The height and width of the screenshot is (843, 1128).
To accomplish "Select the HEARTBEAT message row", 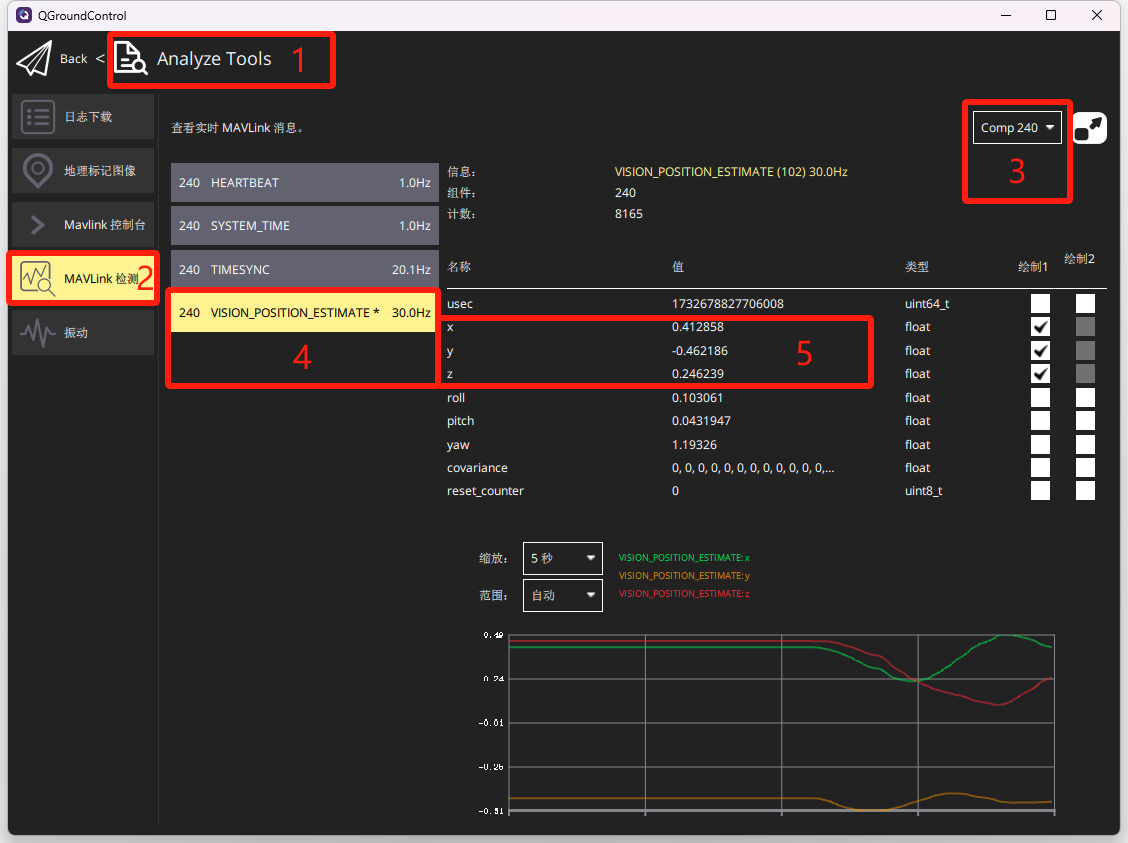I will tap(304, 183).
